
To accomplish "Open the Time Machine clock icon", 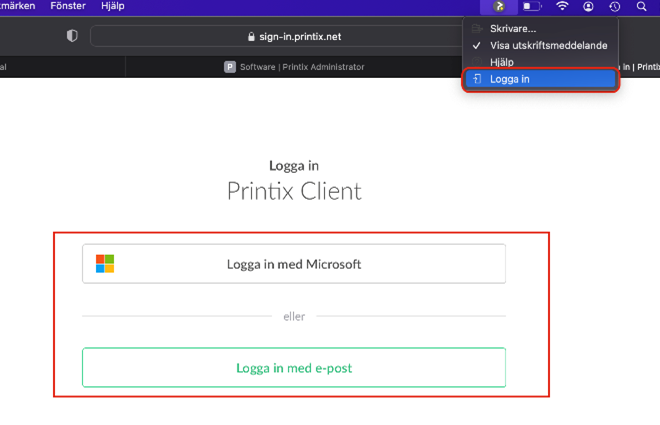I will [x=615, y=6].
